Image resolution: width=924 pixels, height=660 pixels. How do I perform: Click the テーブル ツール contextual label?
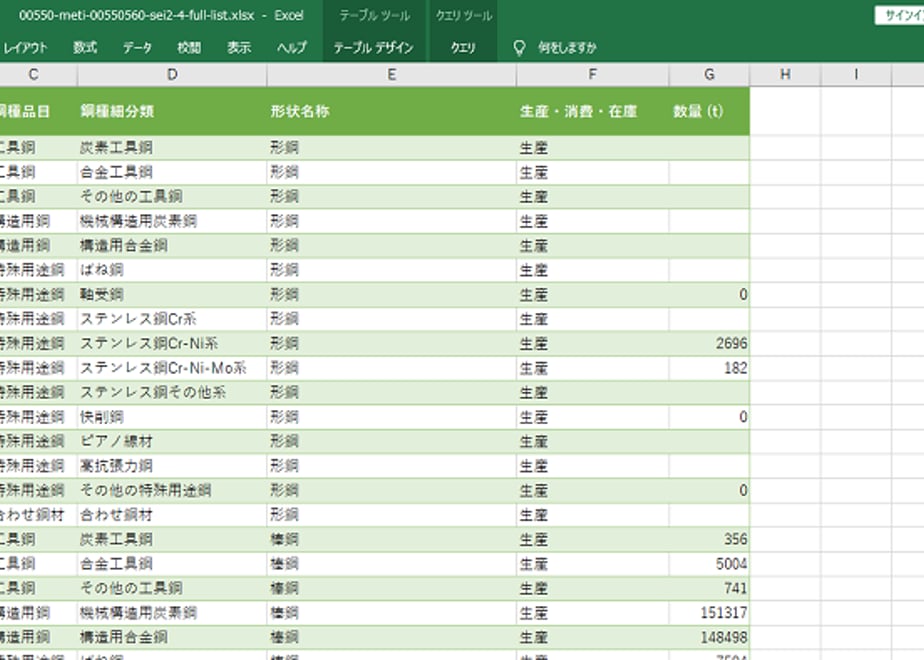374,16
